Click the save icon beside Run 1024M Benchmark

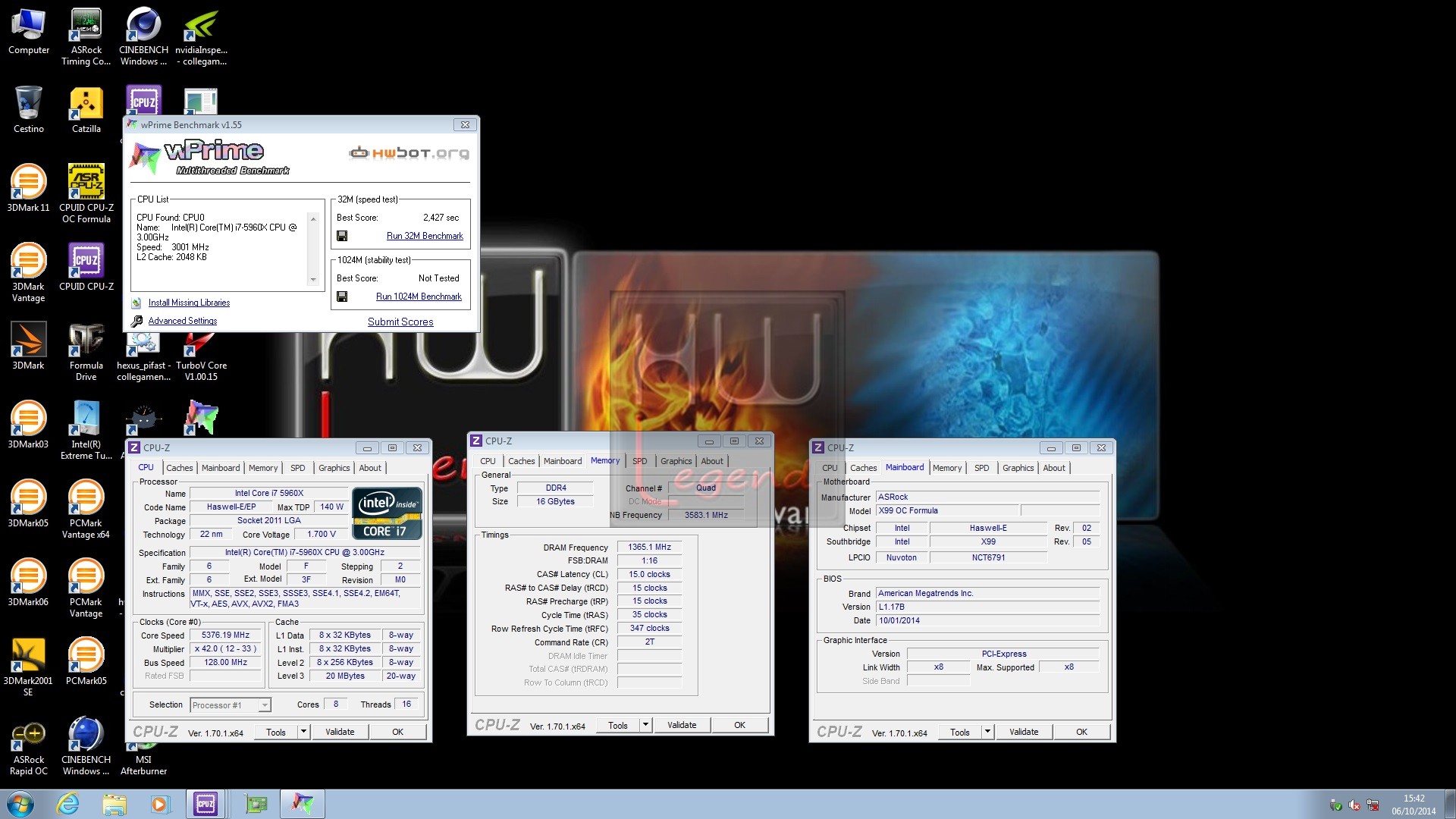tap(342, 297)
